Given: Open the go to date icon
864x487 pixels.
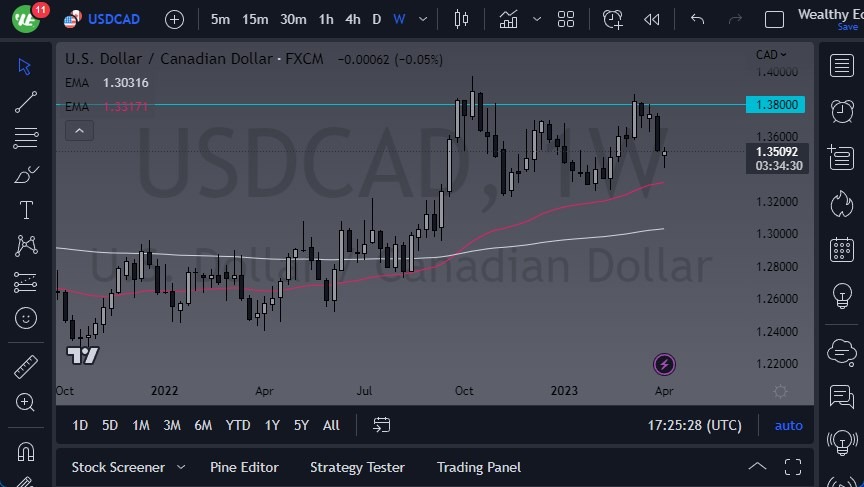Looking at the screenshot, I should 381,425.
